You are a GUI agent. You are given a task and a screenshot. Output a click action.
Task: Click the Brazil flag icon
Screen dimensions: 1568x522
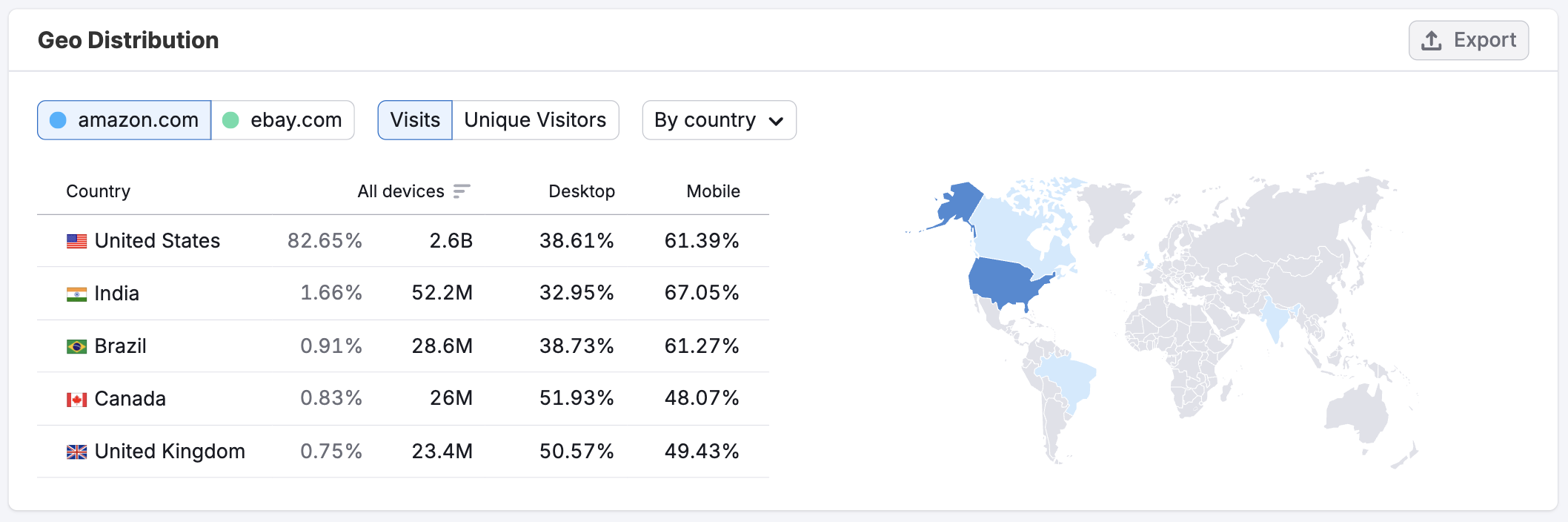click(76, 346)
